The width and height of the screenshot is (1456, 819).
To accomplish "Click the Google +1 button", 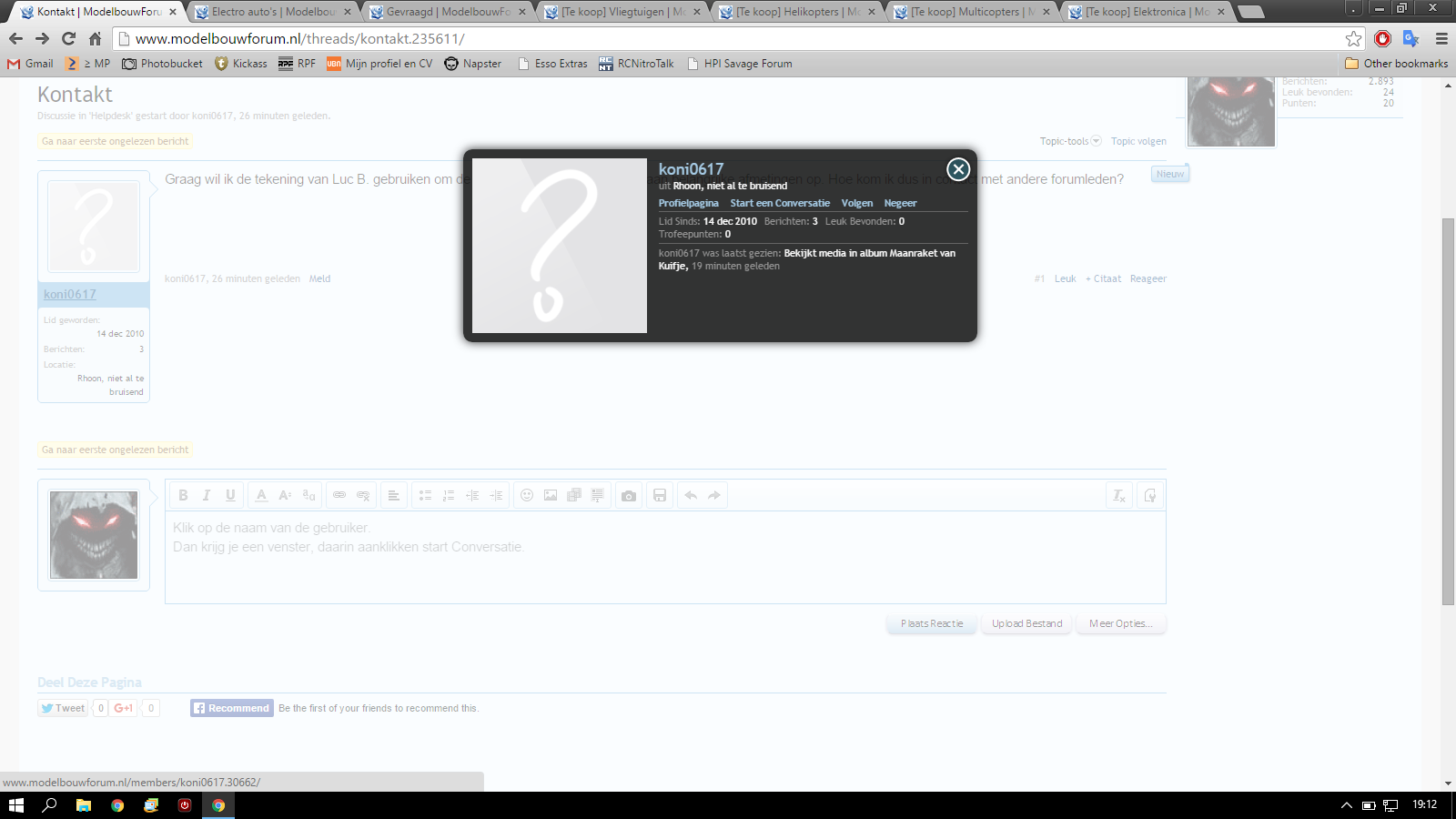I will pos(124,708).
